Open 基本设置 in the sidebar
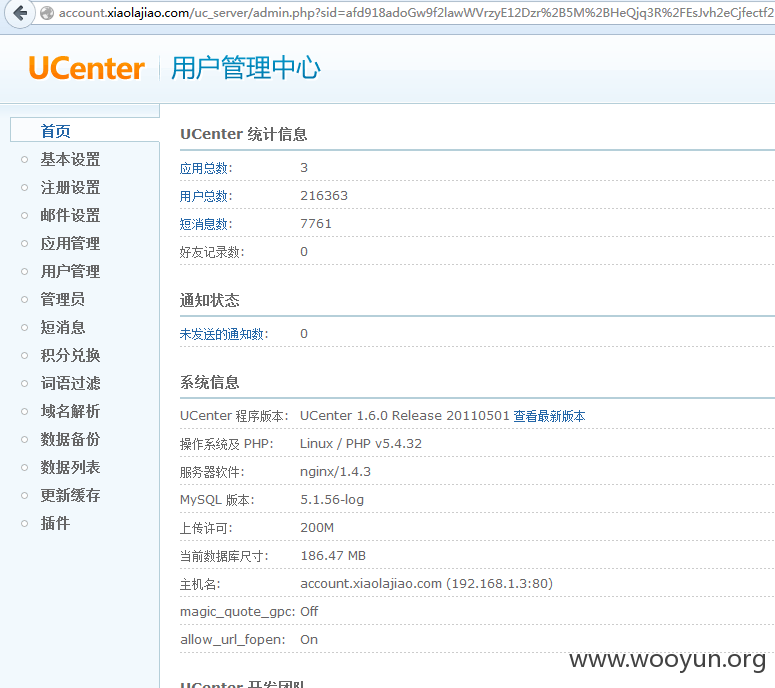The image size is (775, 688). coord(70,159)
